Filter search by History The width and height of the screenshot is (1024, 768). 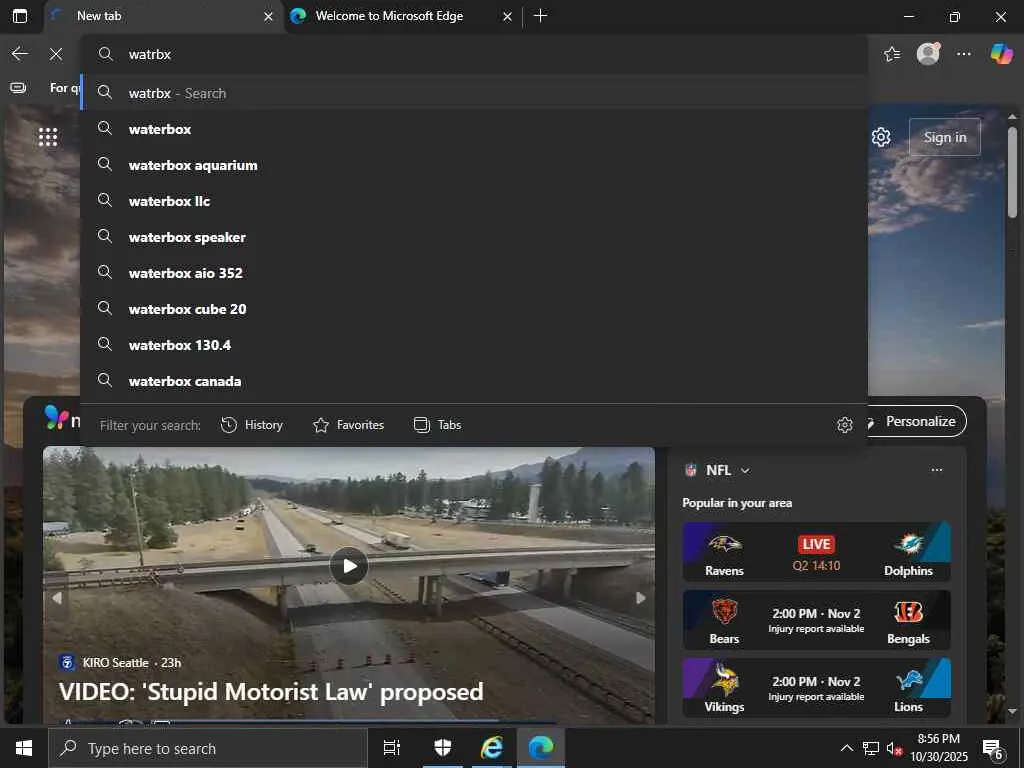[x=251, y=425]
